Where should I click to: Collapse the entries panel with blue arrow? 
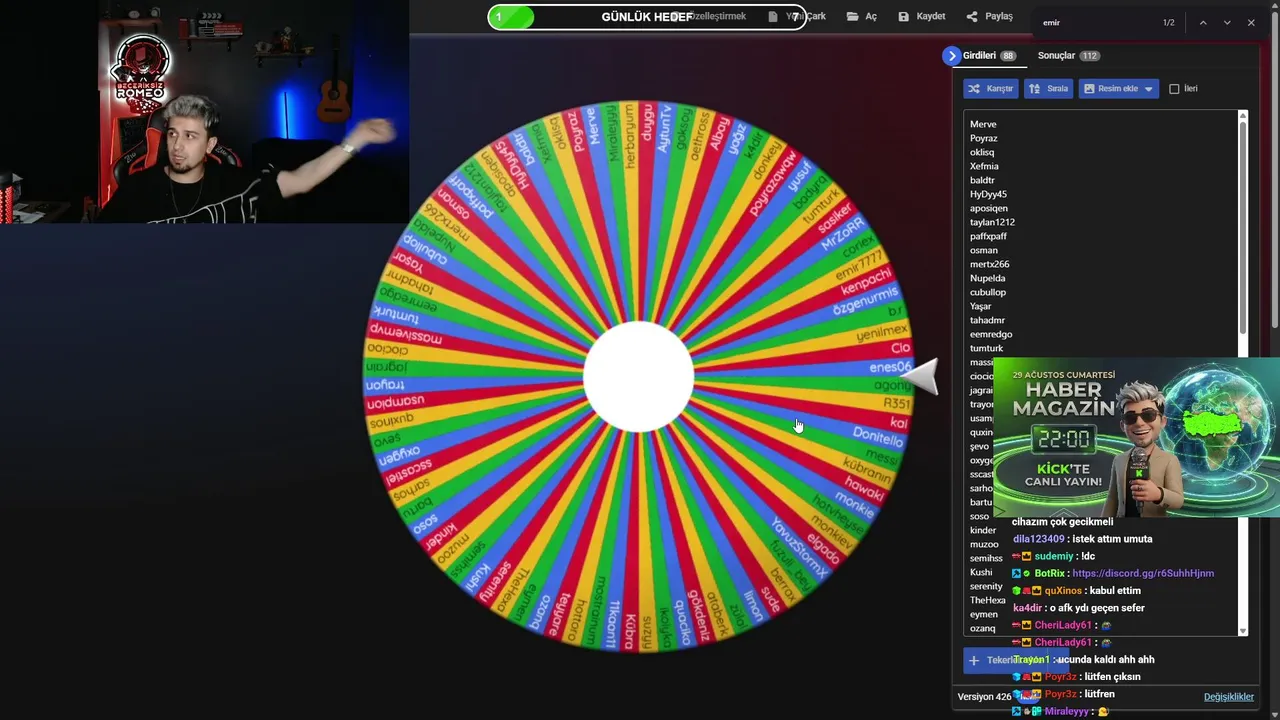click(952, 56)
